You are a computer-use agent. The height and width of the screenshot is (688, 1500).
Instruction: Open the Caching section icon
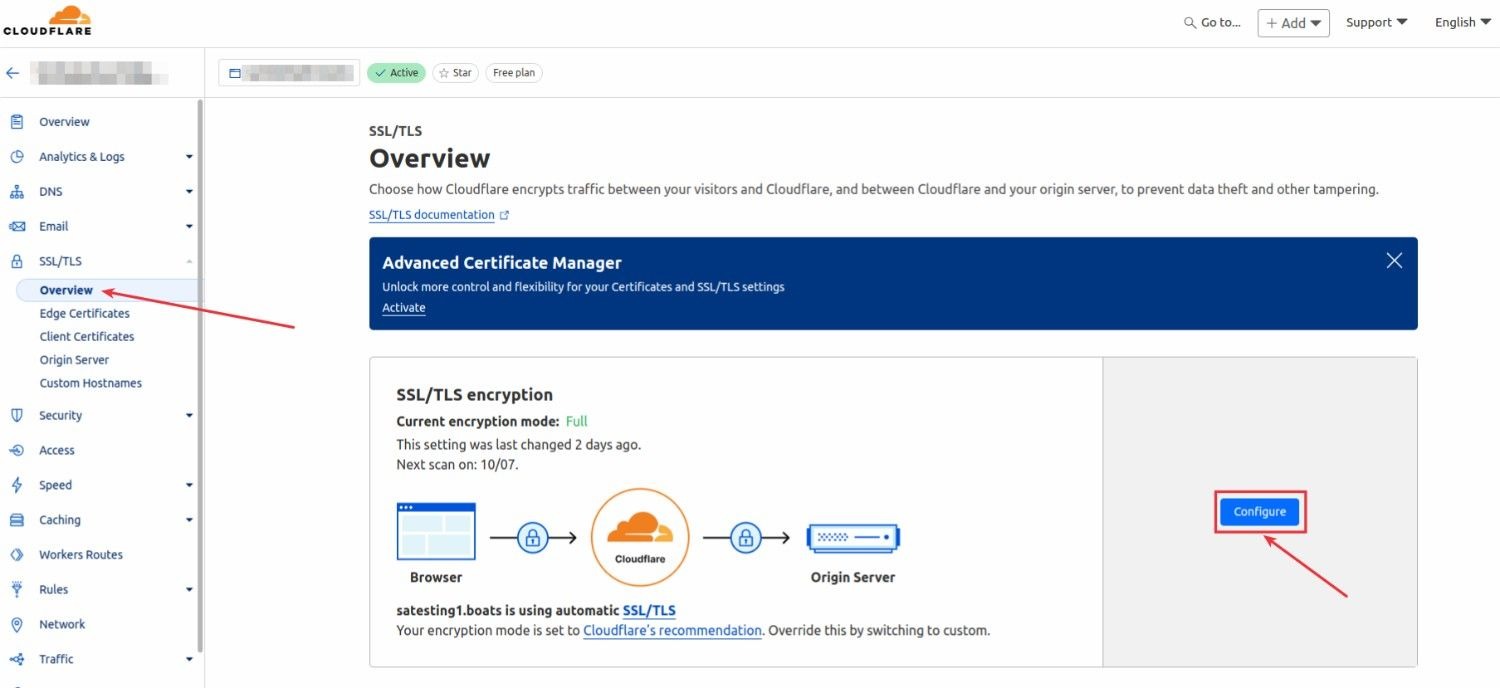click(x=20, y=519)
